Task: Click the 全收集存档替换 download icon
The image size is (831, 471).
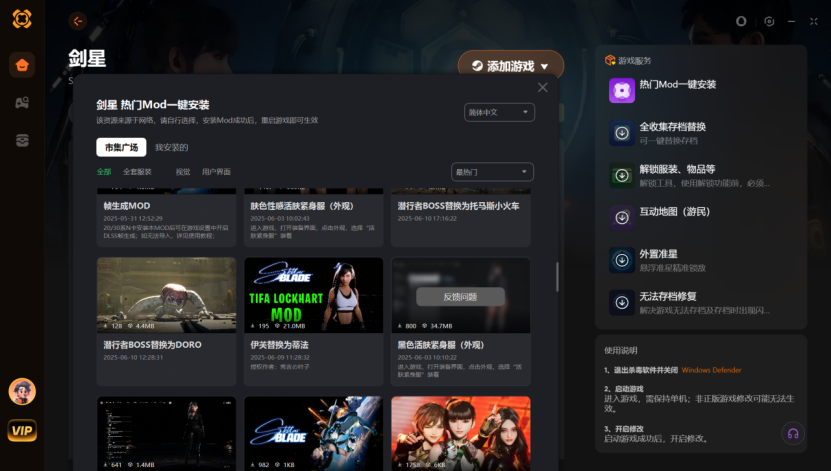Action: [622, 133]
